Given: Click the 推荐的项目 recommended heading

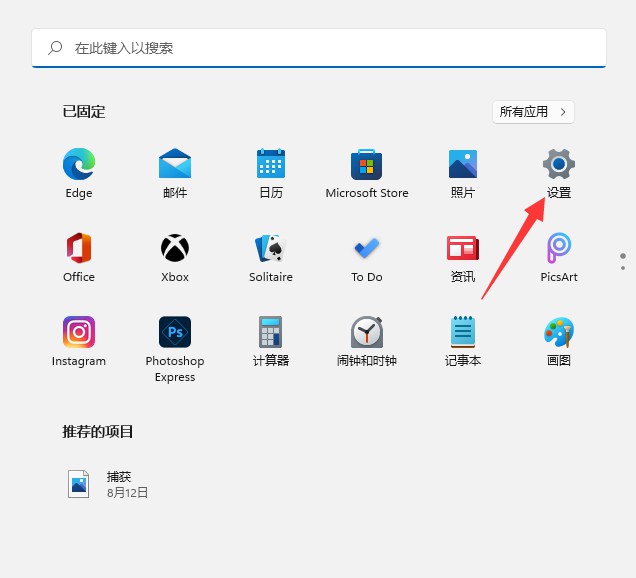Looking at the screenshot, I should (x=97, y=431).
